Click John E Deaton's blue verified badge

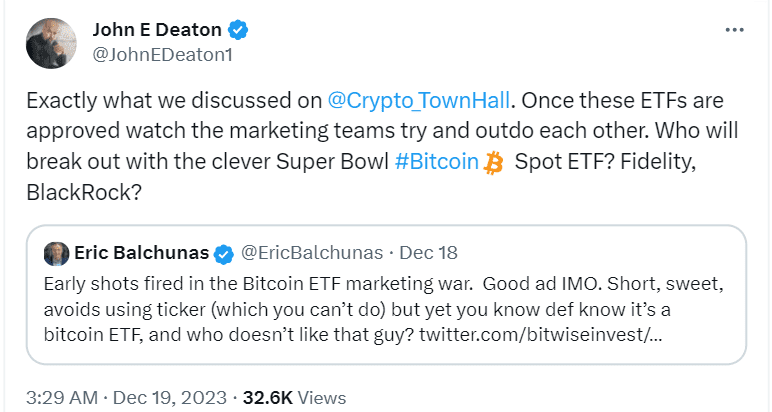tap(238, 29)
